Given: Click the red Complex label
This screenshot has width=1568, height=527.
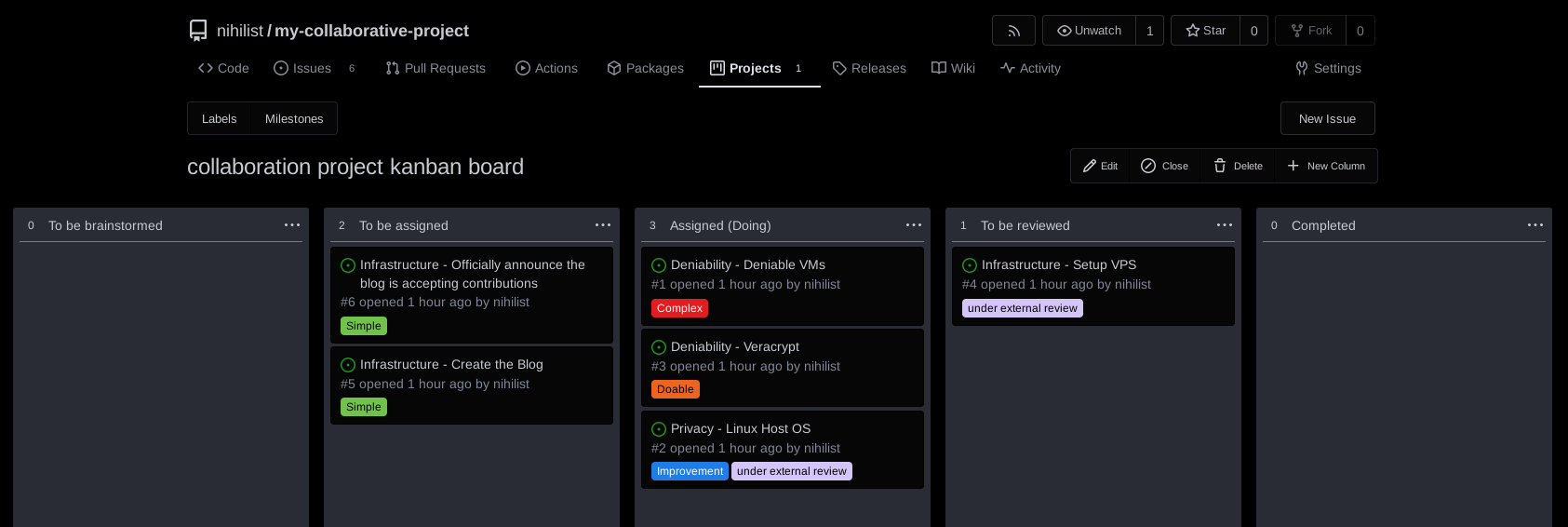Looking at the screenshot, I should (x=679, y=308).
